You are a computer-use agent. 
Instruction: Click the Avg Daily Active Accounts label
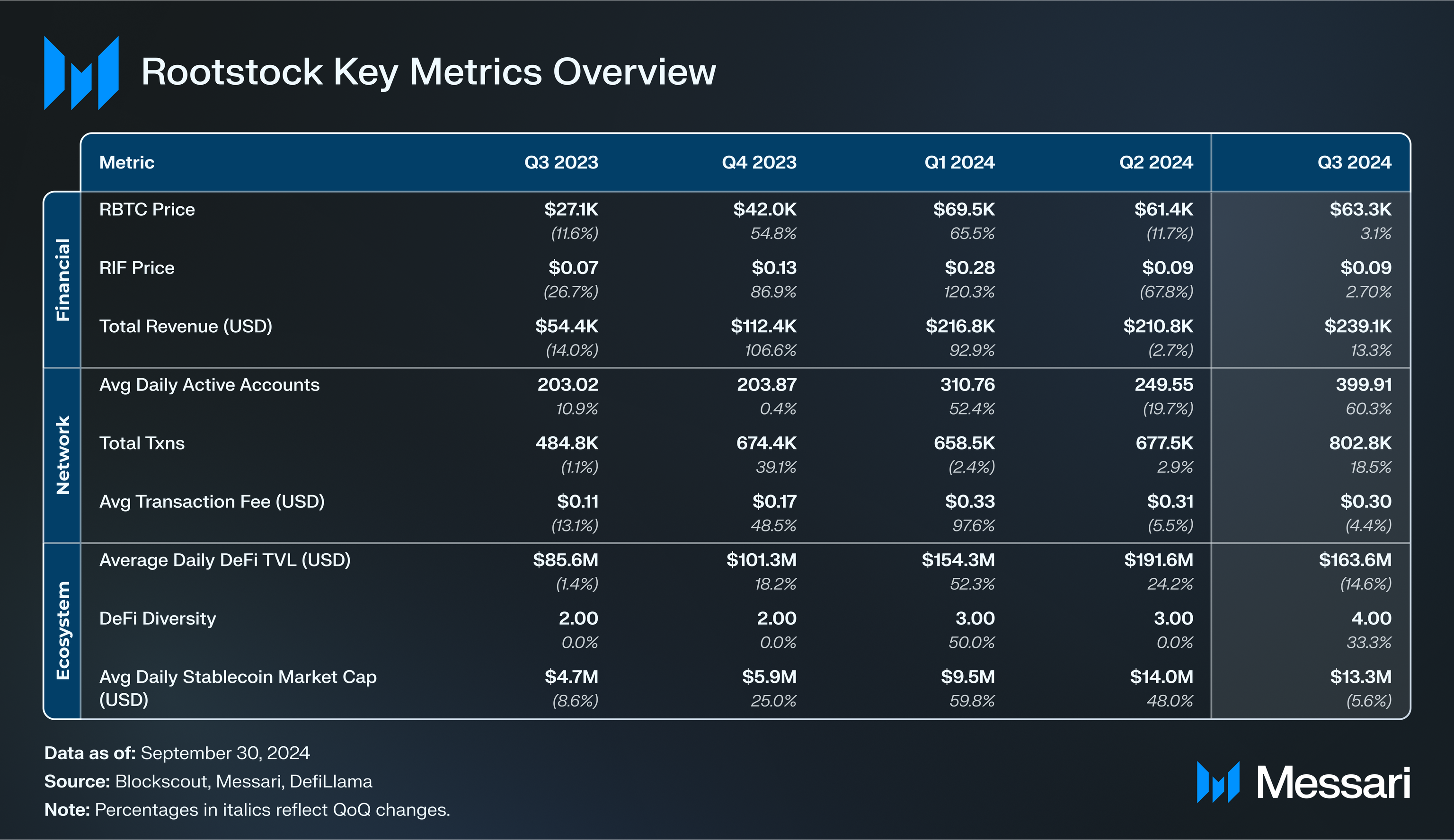210,385
